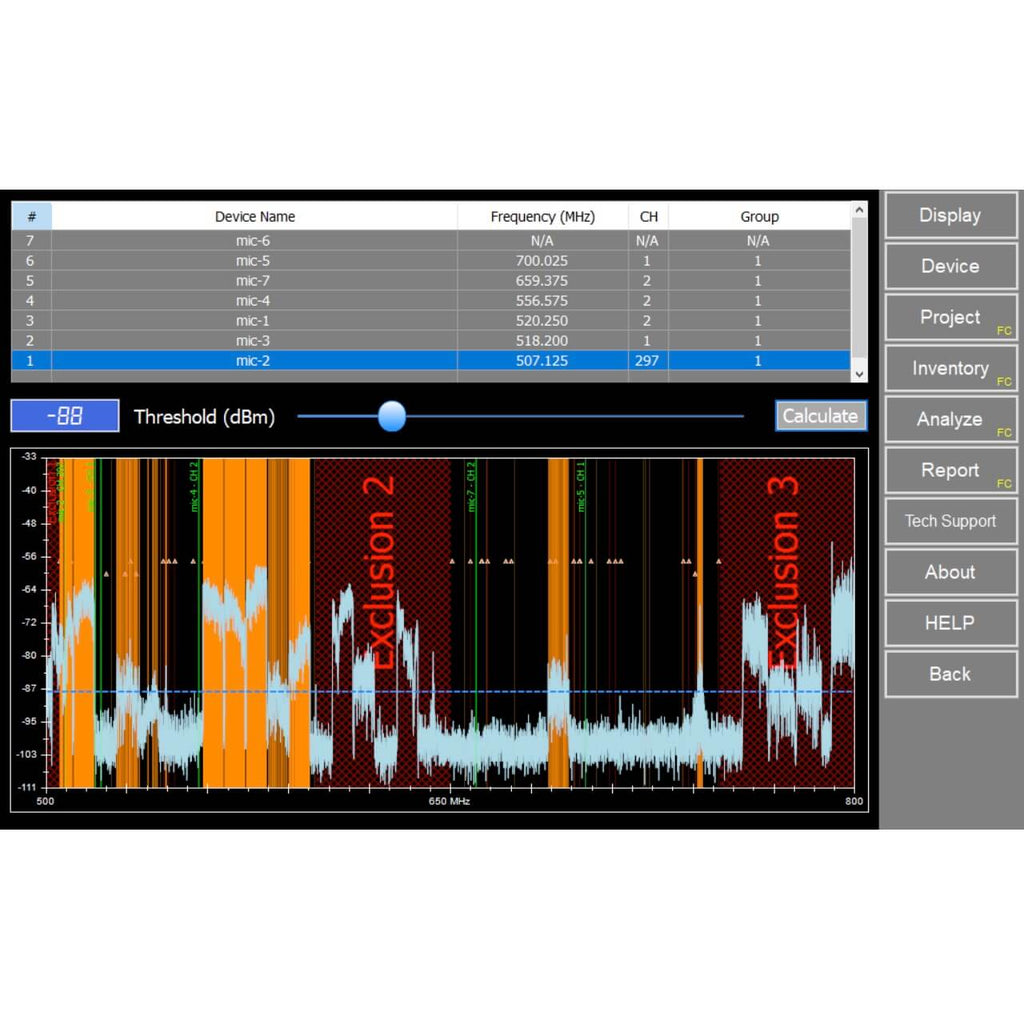Open the Device menu button

[x=950, y=266]
